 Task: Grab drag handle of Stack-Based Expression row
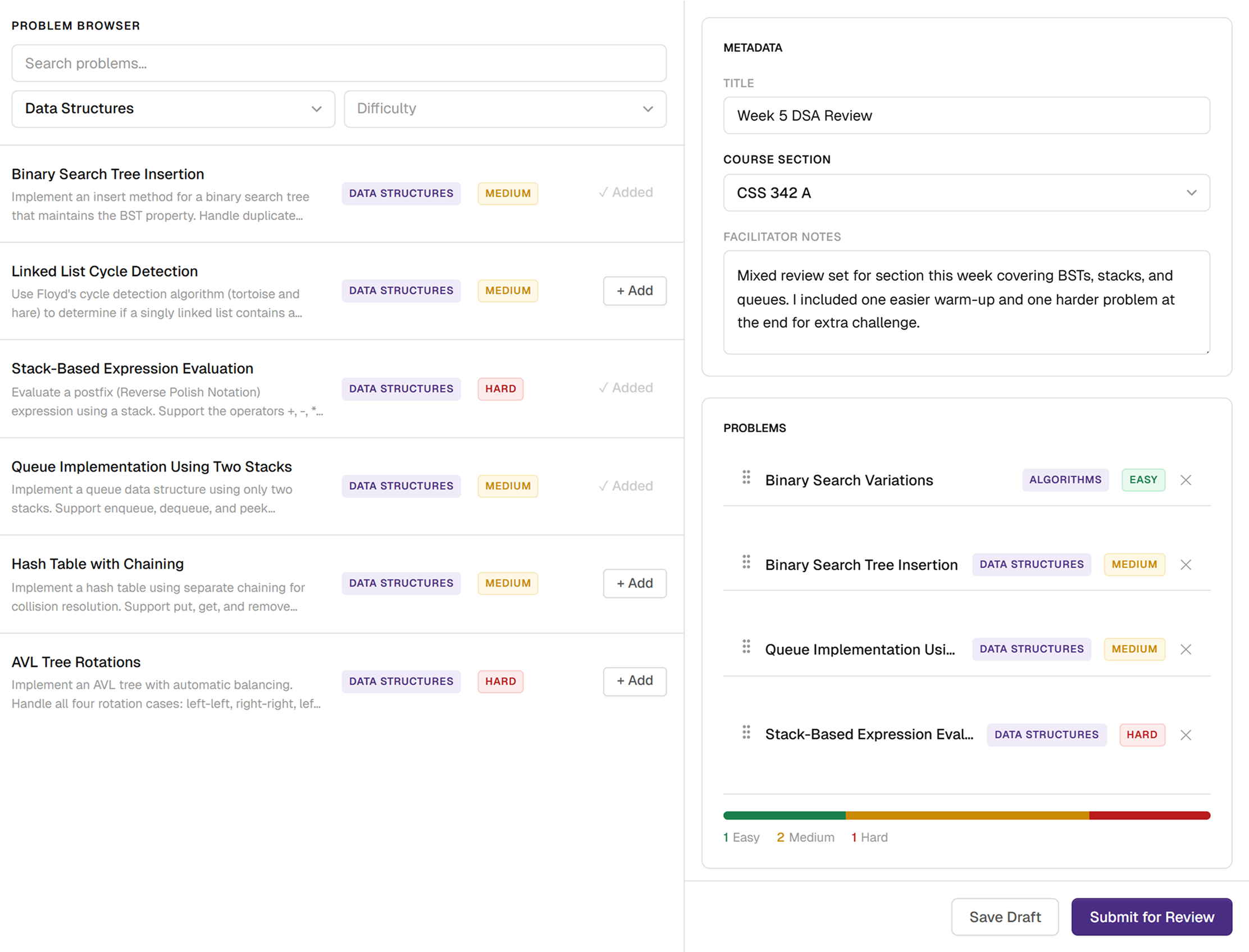click(746, 732)
